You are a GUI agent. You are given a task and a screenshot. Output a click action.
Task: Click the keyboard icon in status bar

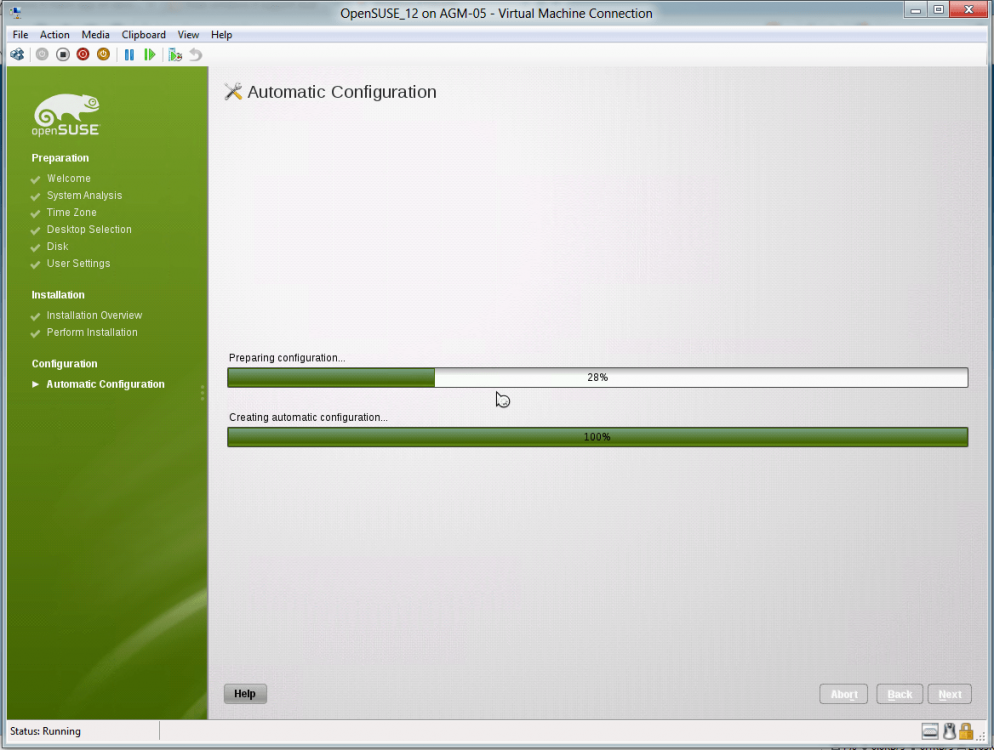[x=930, y=731]
